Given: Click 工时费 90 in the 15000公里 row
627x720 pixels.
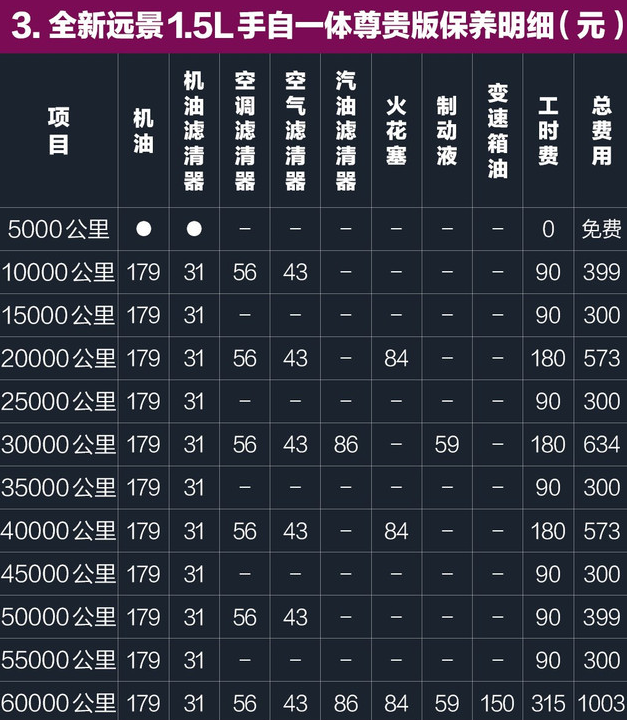Looking at the screenshot, I should coord(548,315).
